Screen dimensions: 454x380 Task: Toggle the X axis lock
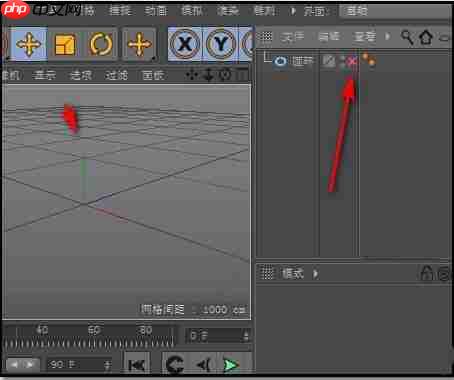[x=185, y=44]
